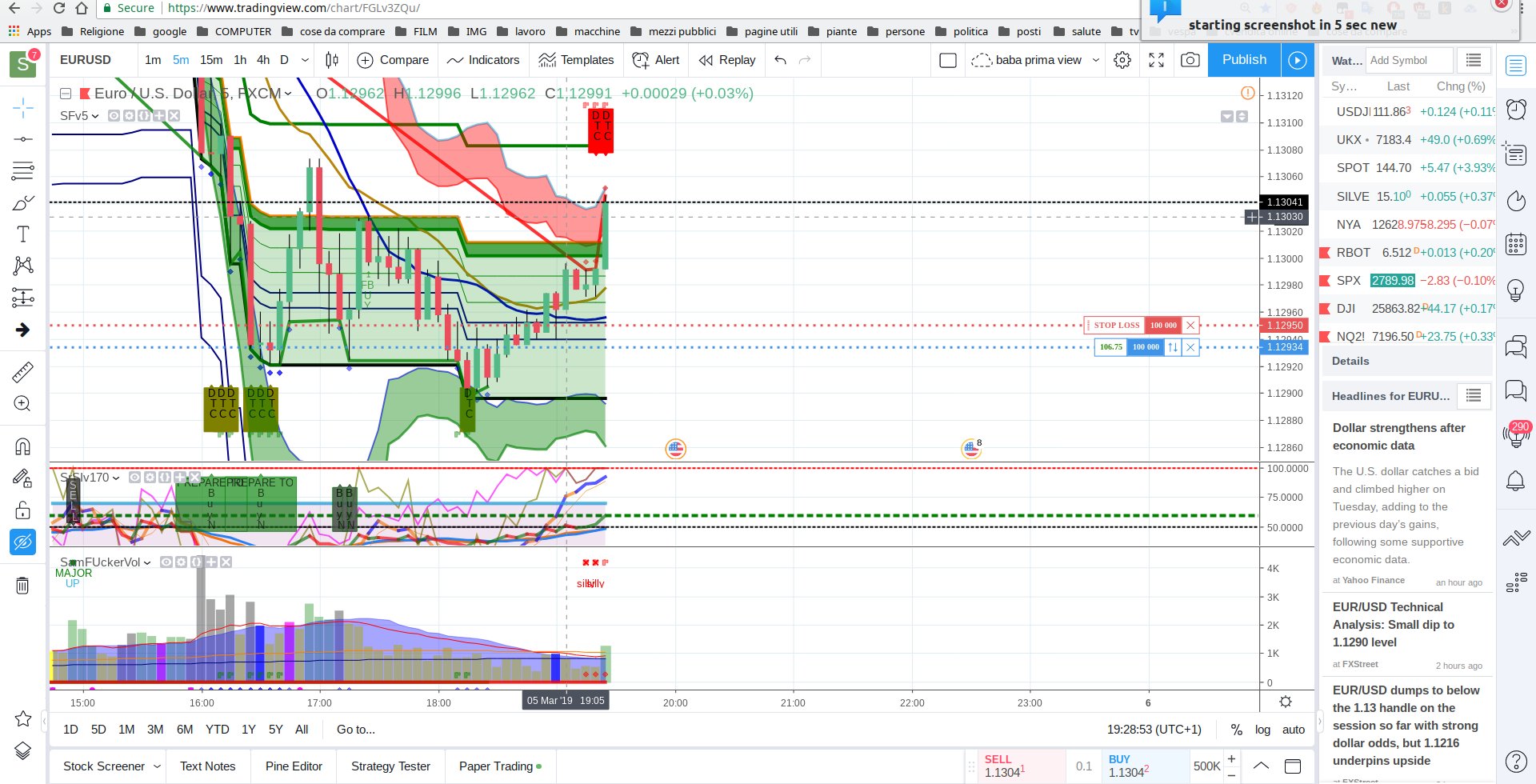
Task: Toggle percent scale mode
Action: [x=1237, y=730]
